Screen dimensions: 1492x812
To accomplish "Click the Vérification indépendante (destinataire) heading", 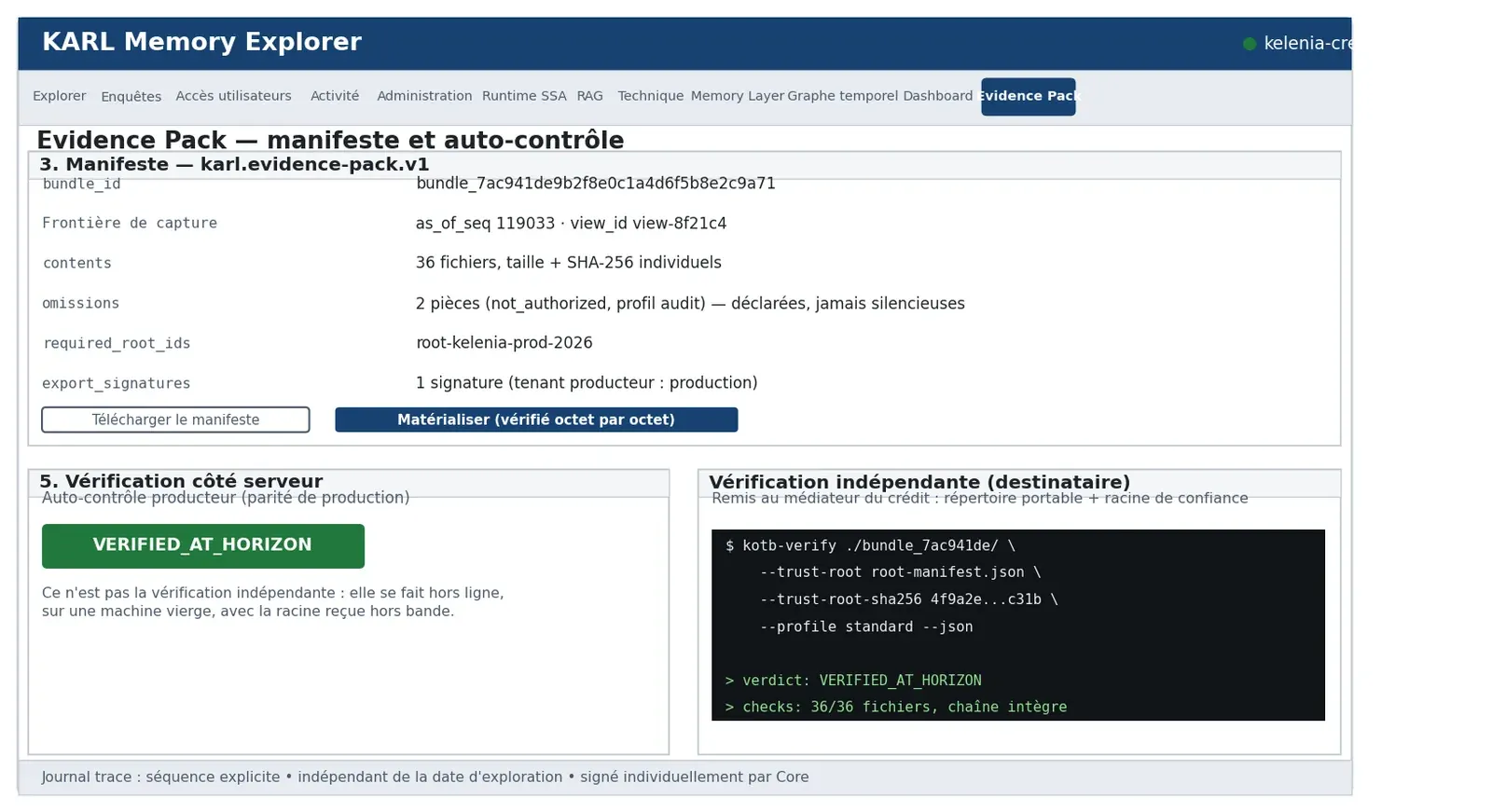I will point(919,483).
